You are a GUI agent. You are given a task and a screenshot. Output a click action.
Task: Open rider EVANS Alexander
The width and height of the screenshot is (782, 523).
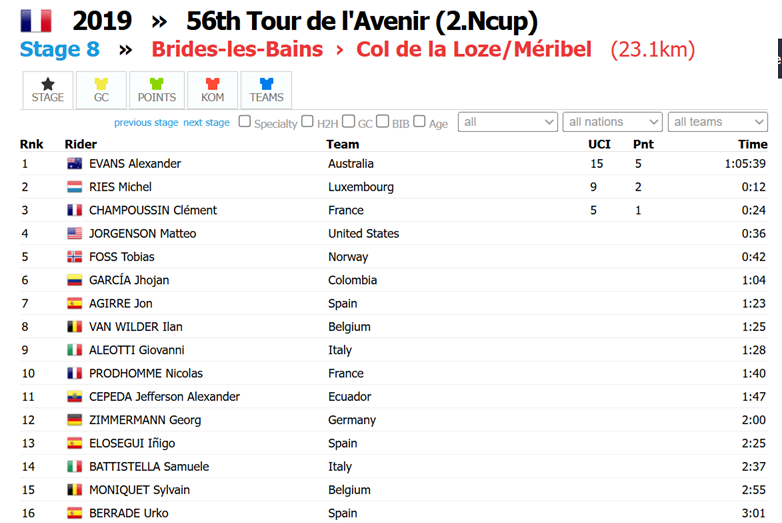(x=135, y=164)
